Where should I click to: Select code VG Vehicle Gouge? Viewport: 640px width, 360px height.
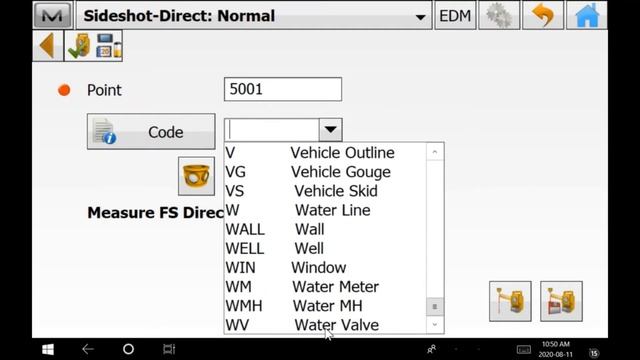click(325, 172)
